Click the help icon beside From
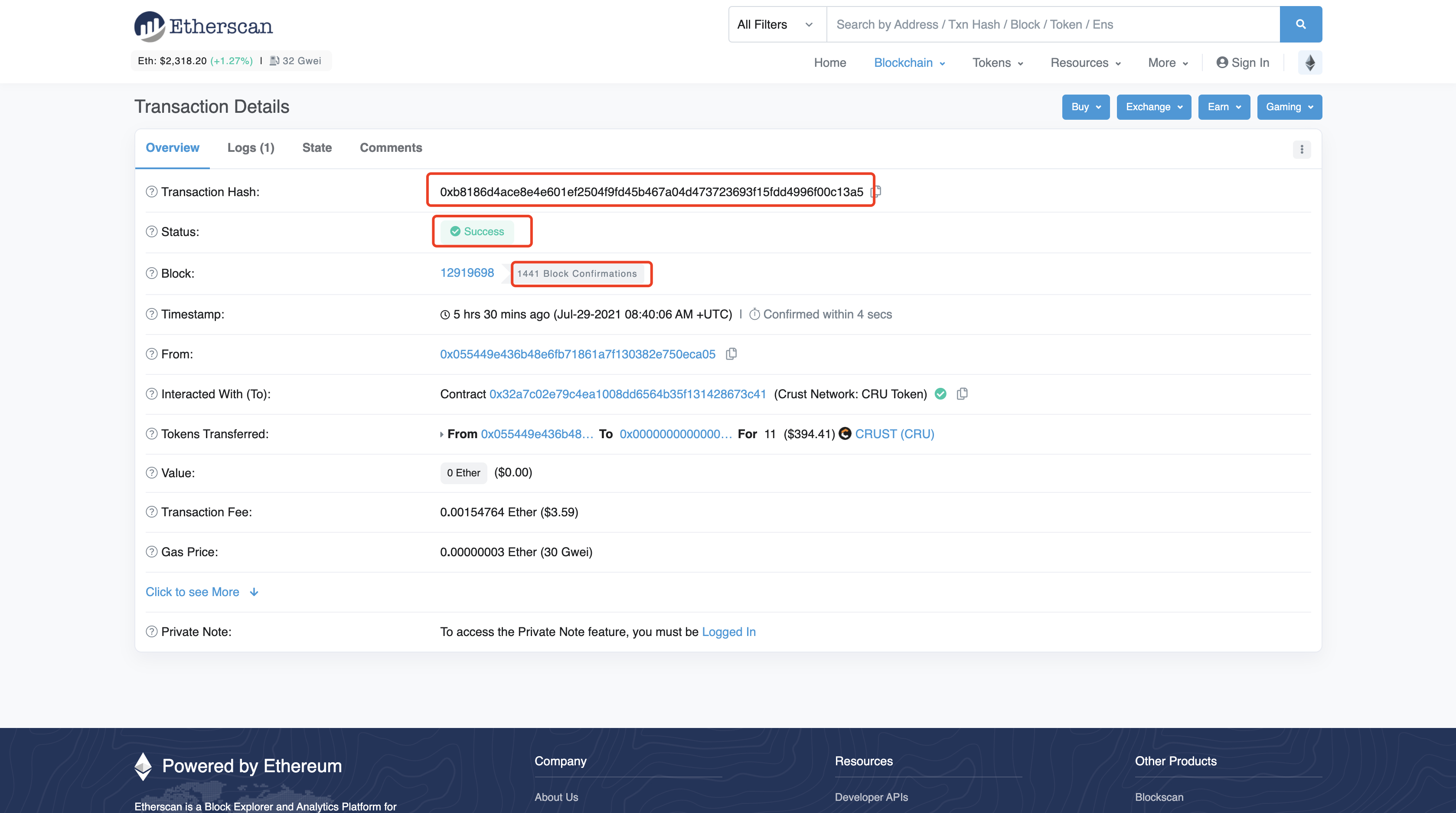 151,354
